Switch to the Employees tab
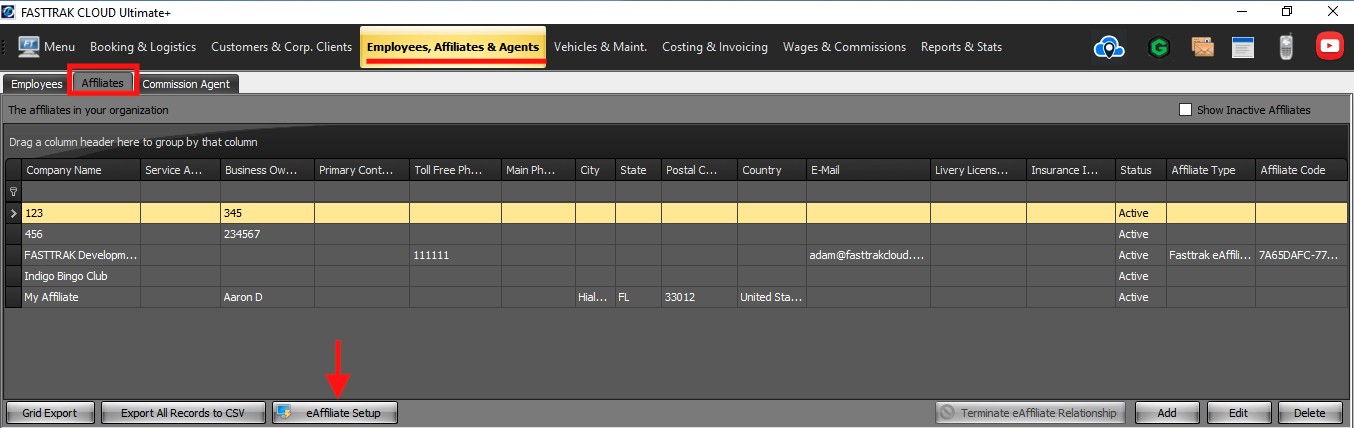1354x428 pixels. pyautogui.click(x=37, y=84)
